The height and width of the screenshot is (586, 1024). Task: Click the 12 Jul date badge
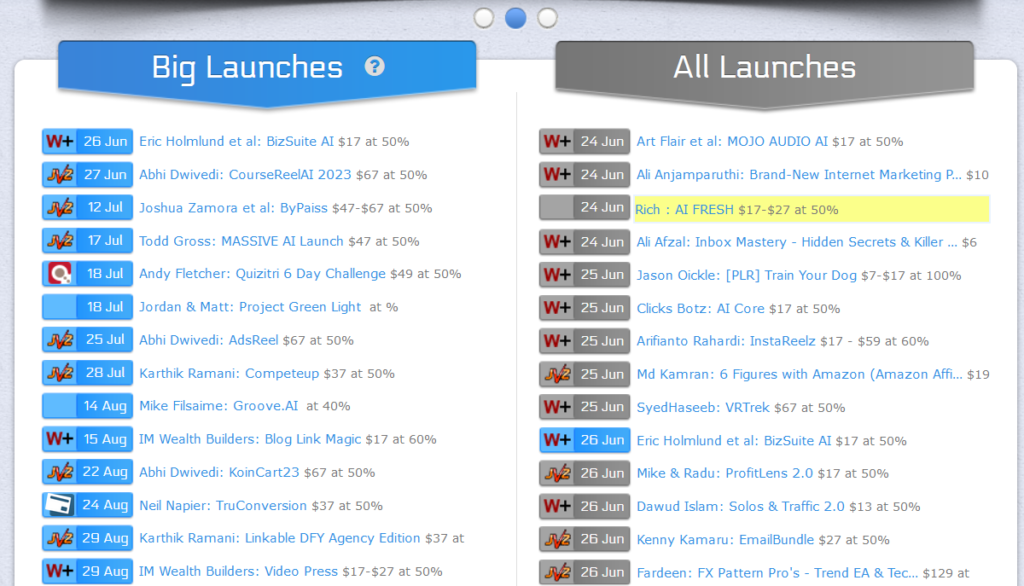pos(104,208)
